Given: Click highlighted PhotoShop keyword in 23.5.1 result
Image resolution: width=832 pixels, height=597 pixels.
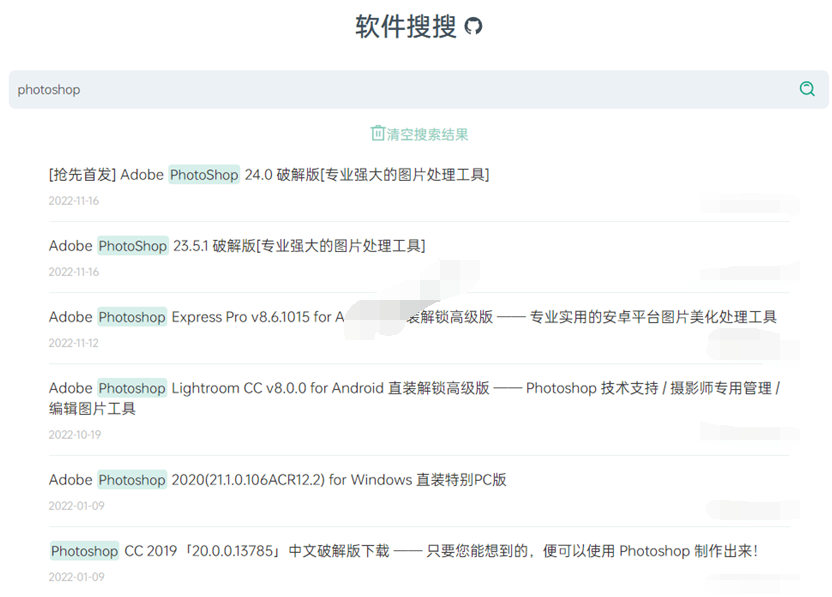Looking at the screenshot, I should (x=132, y=246).
